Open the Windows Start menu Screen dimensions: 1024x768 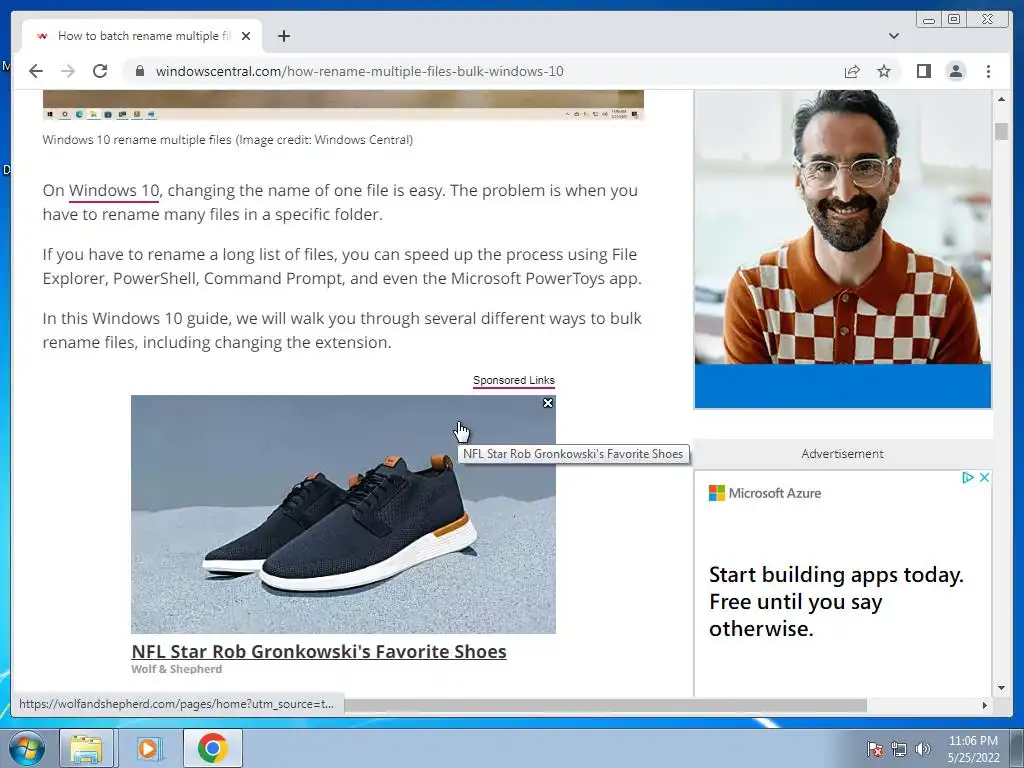pyautogui.click(x=26, y=748)
